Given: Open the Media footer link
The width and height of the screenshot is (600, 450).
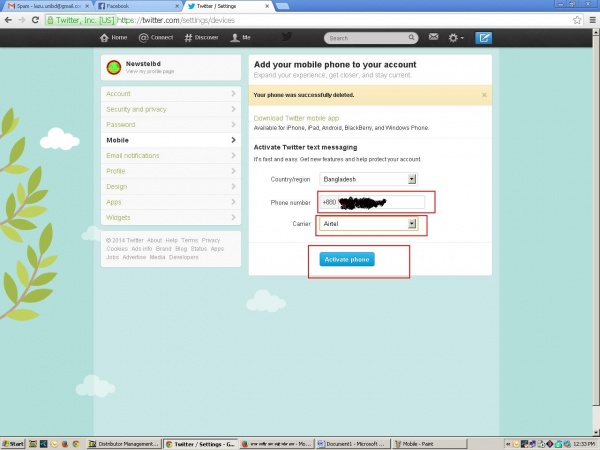Looking at the screenshot, I should point(157,257).
